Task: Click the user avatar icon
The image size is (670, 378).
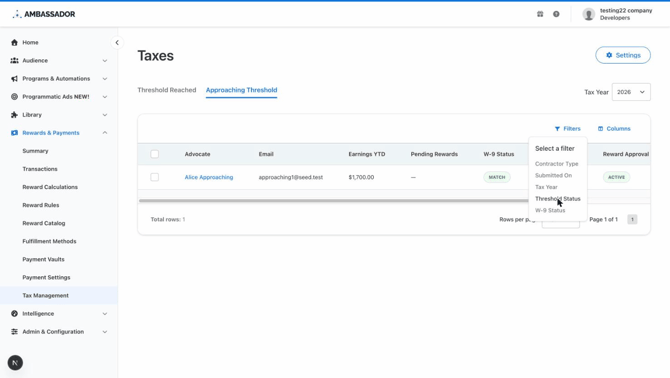Action: [588, 14]
